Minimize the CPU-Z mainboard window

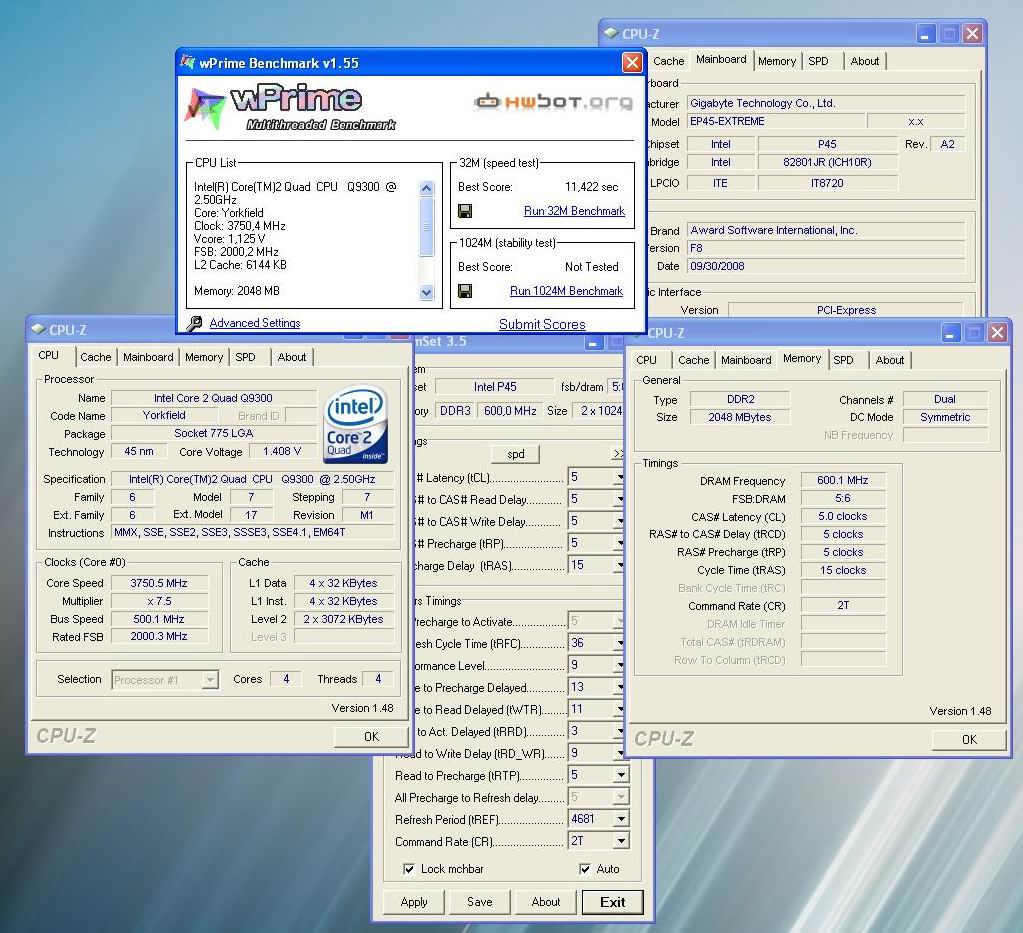(x=925, y=34)
